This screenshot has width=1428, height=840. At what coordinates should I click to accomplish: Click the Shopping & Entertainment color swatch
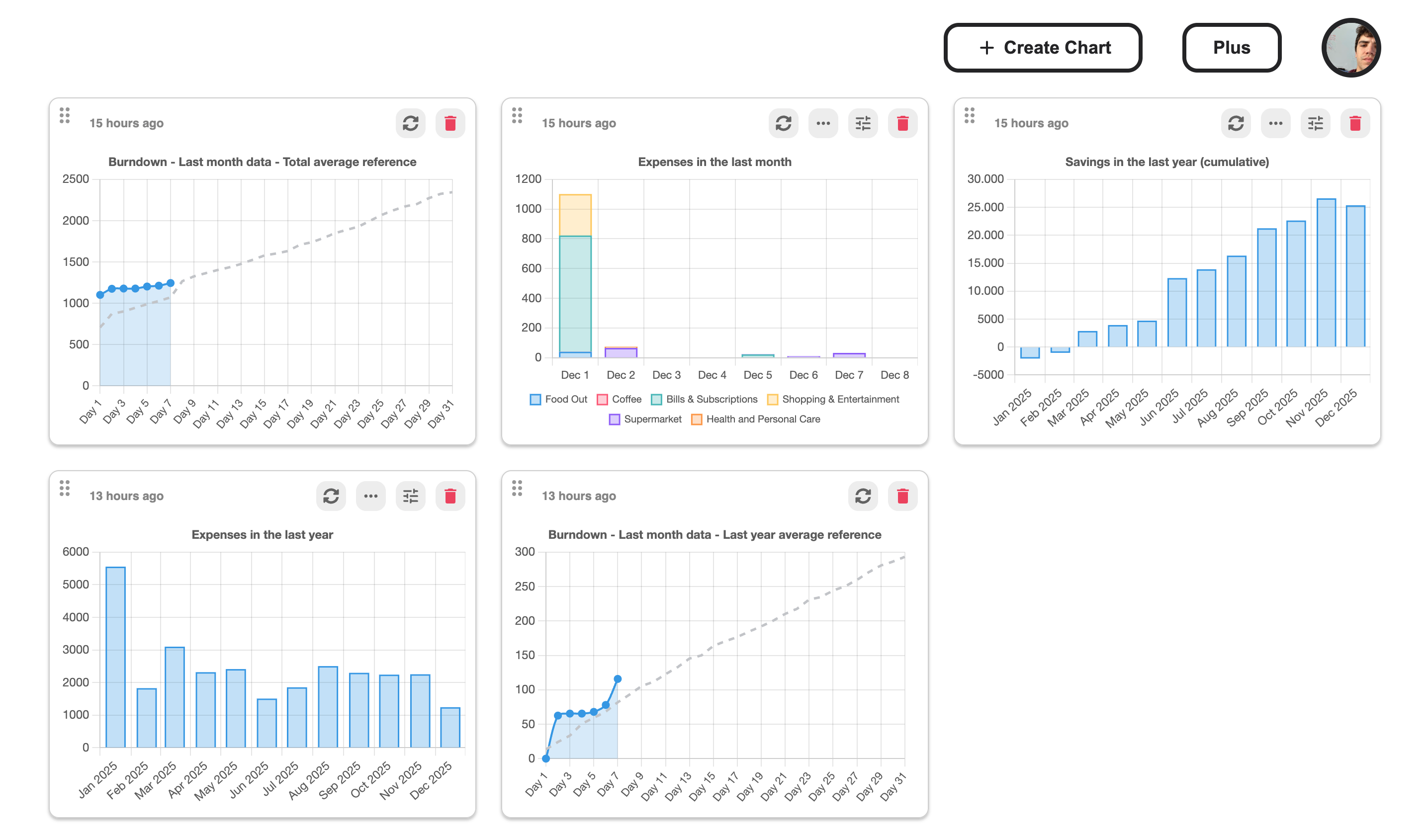(x=772, y=399)
